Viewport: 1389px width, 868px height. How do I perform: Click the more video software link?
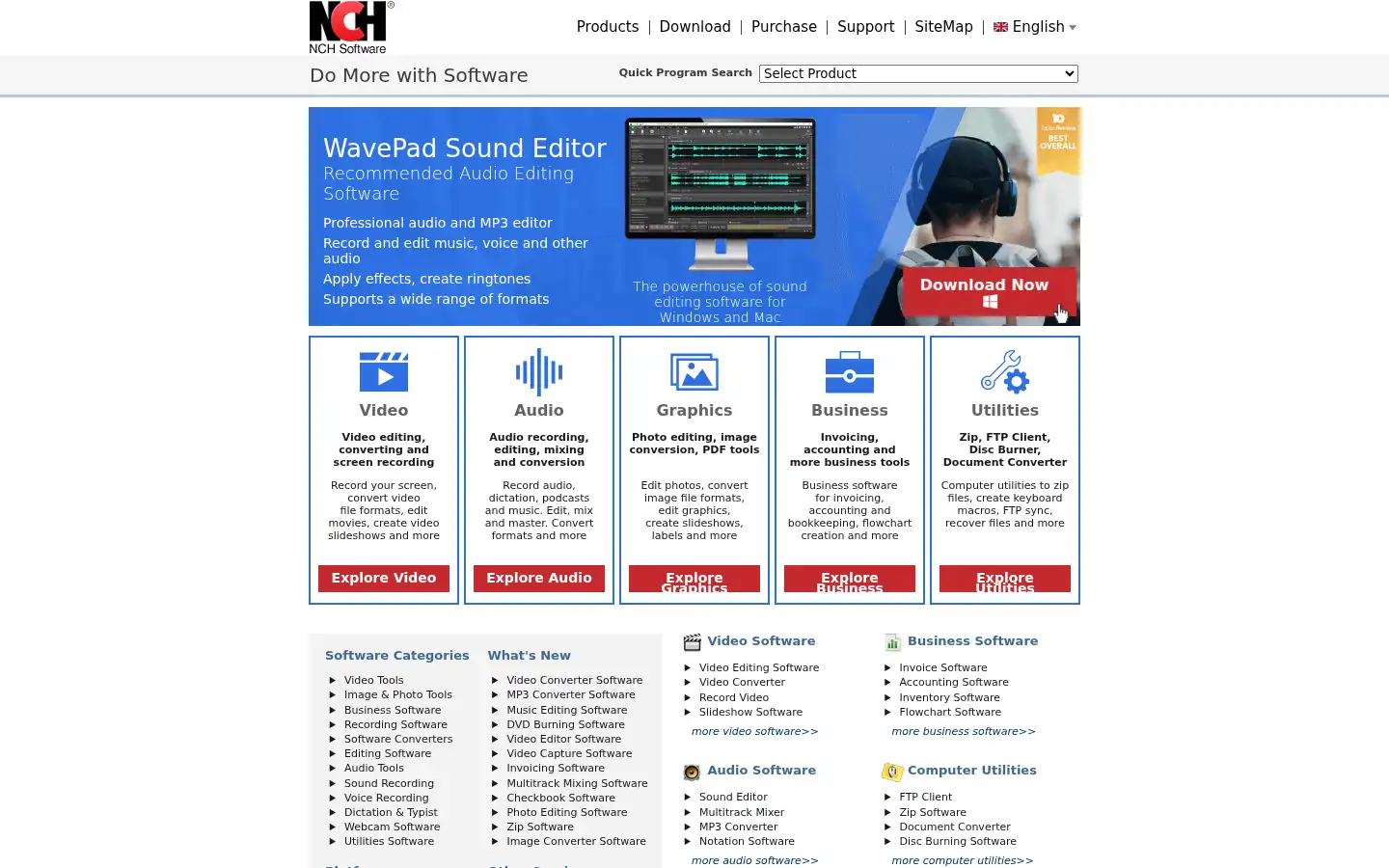coord(755,732)
